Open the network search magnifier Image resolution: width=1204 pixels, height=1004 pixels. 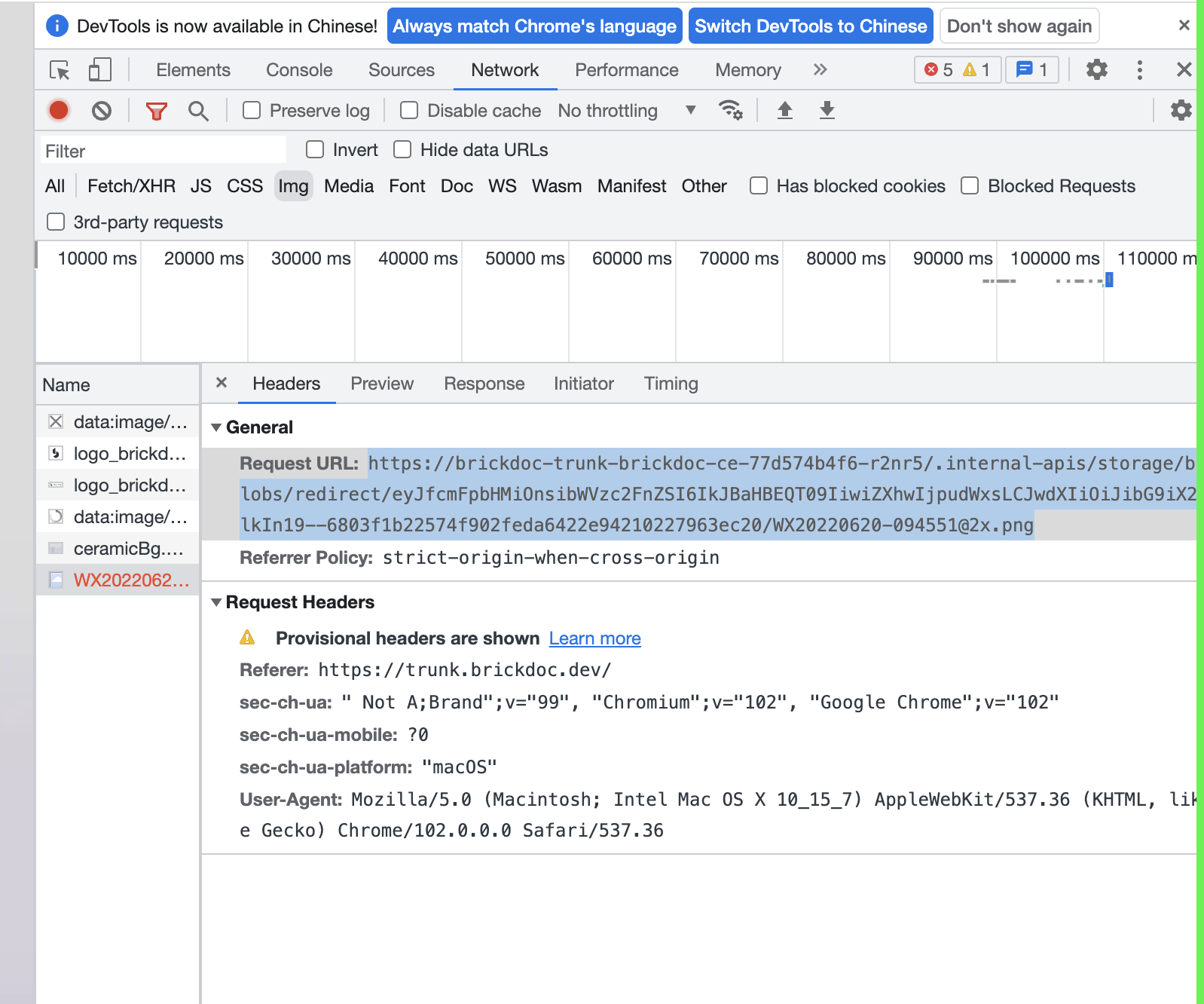pos(198,111)
